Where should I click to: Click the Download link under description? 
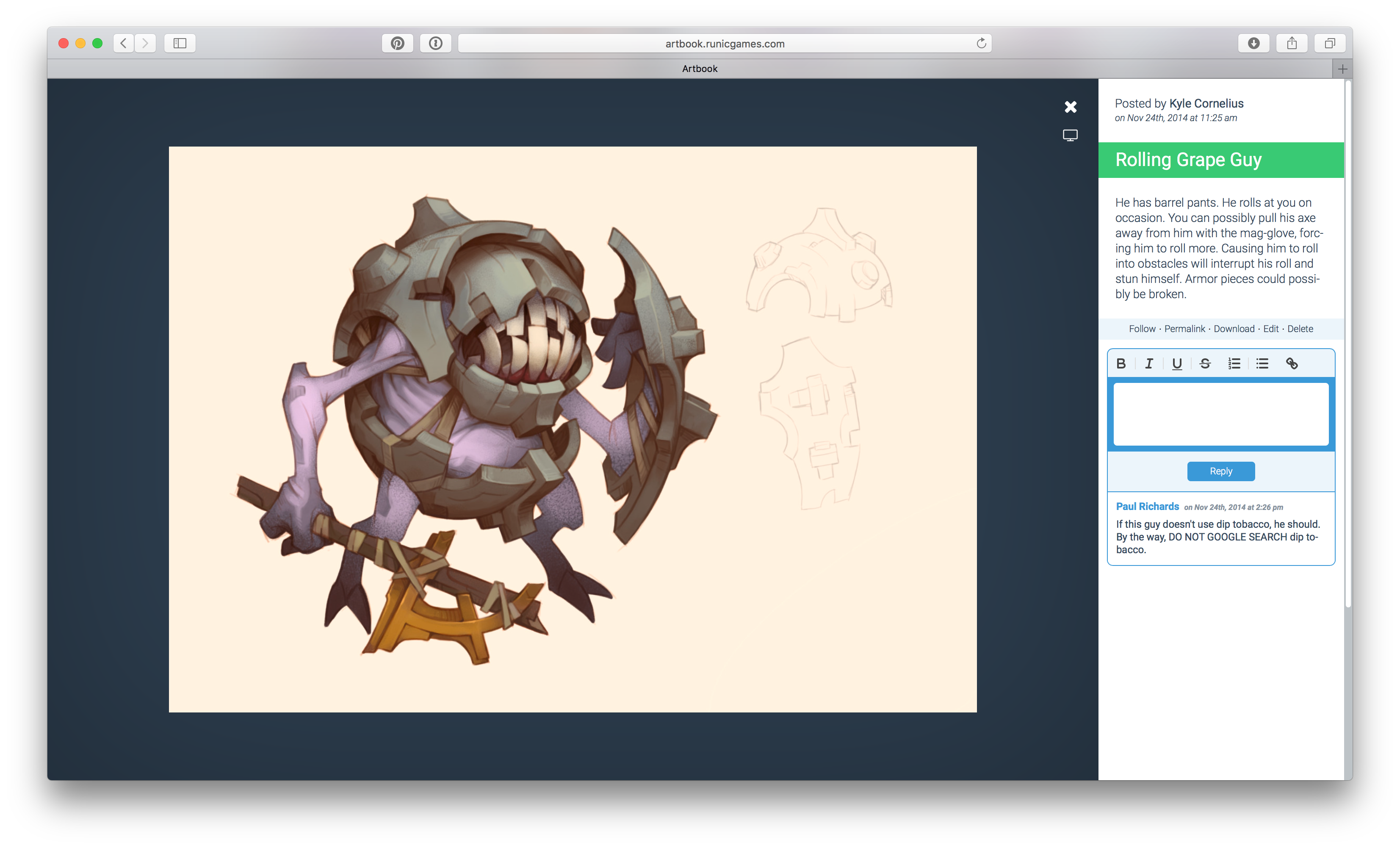(1234, 329)
